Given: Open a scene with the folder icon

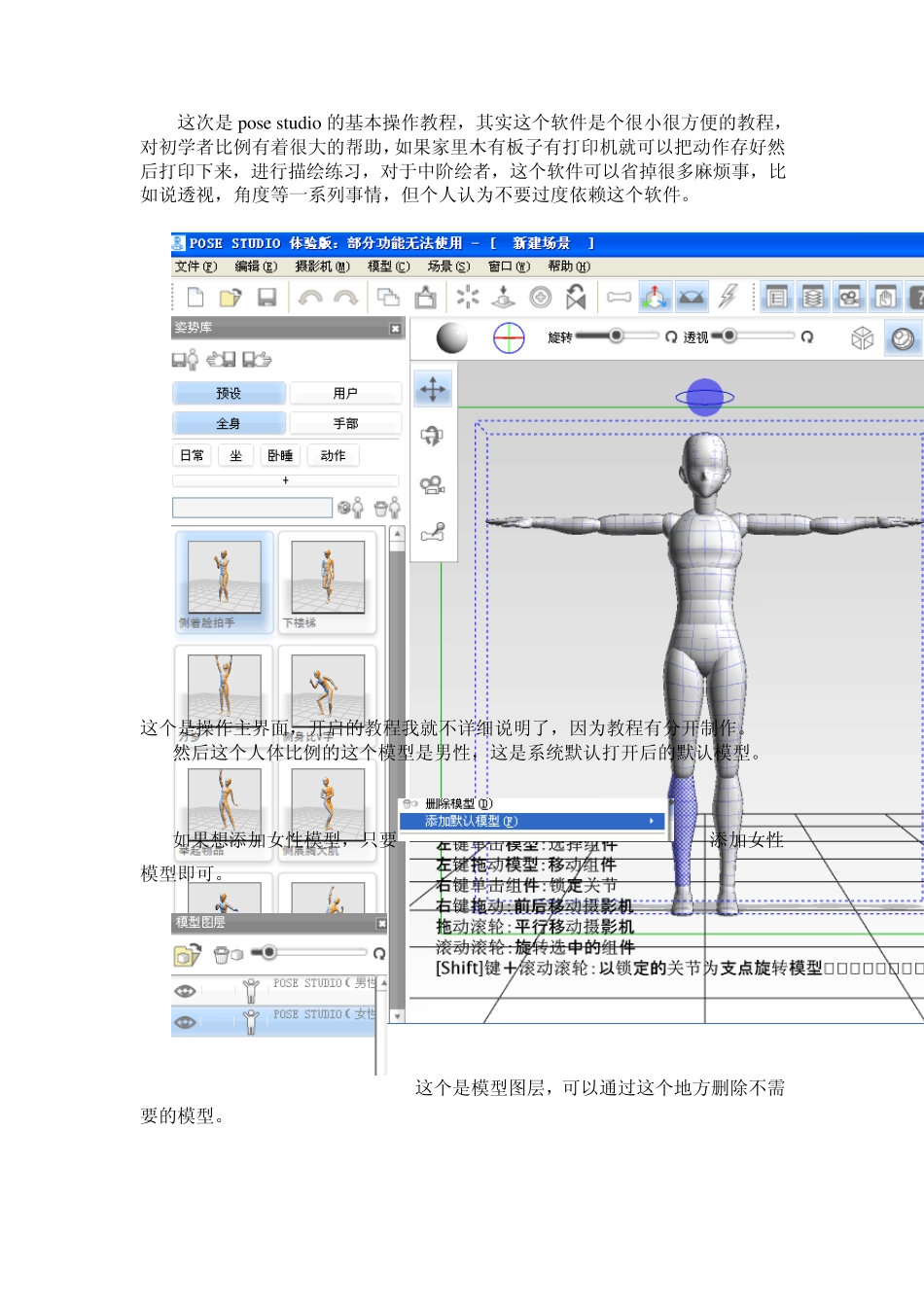Looking at the screenshot, I should [x=230, y=298].
